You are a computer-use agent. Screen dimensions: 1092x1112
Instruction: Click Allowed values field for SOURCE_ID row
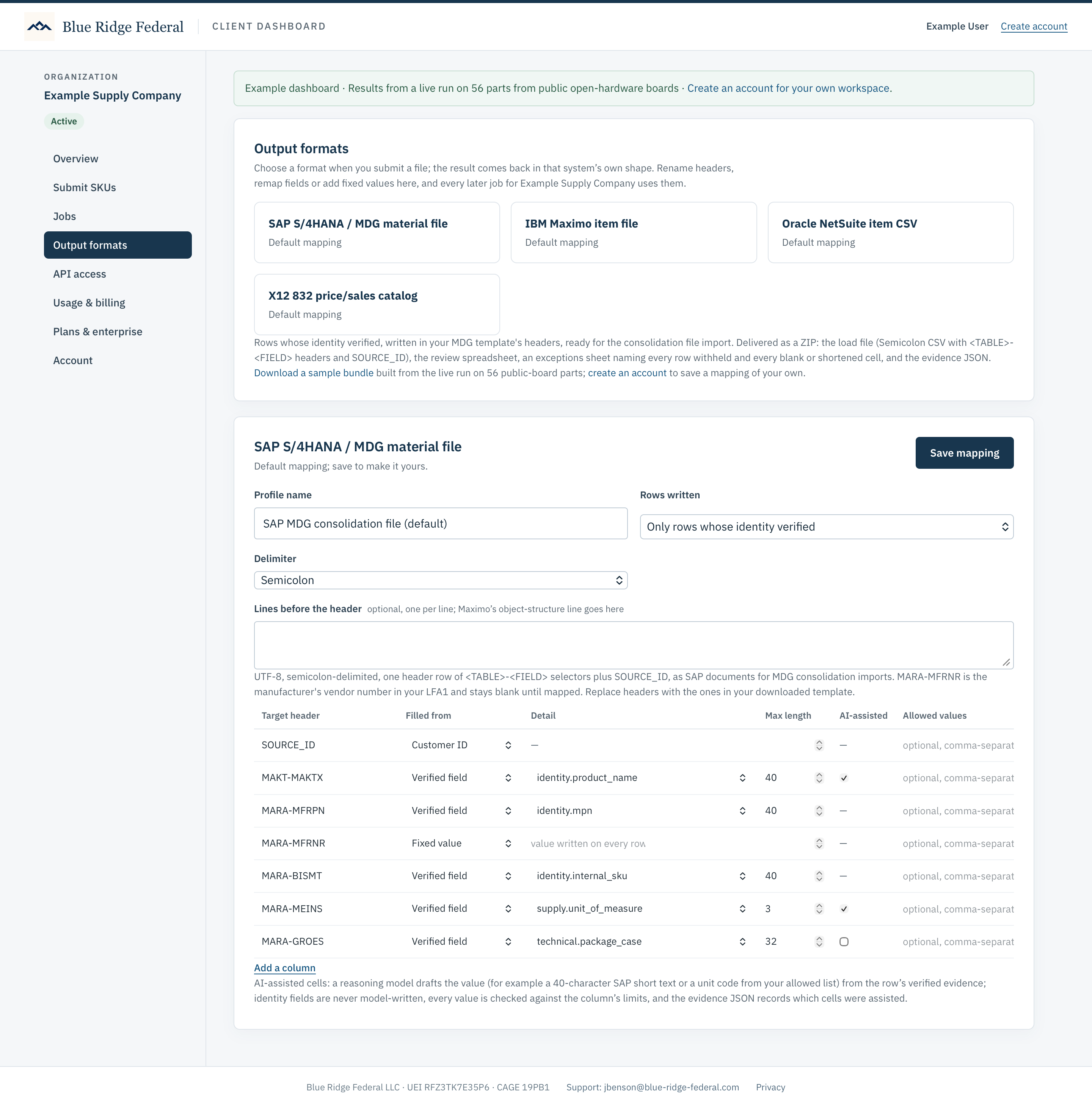tap(958, 745)
